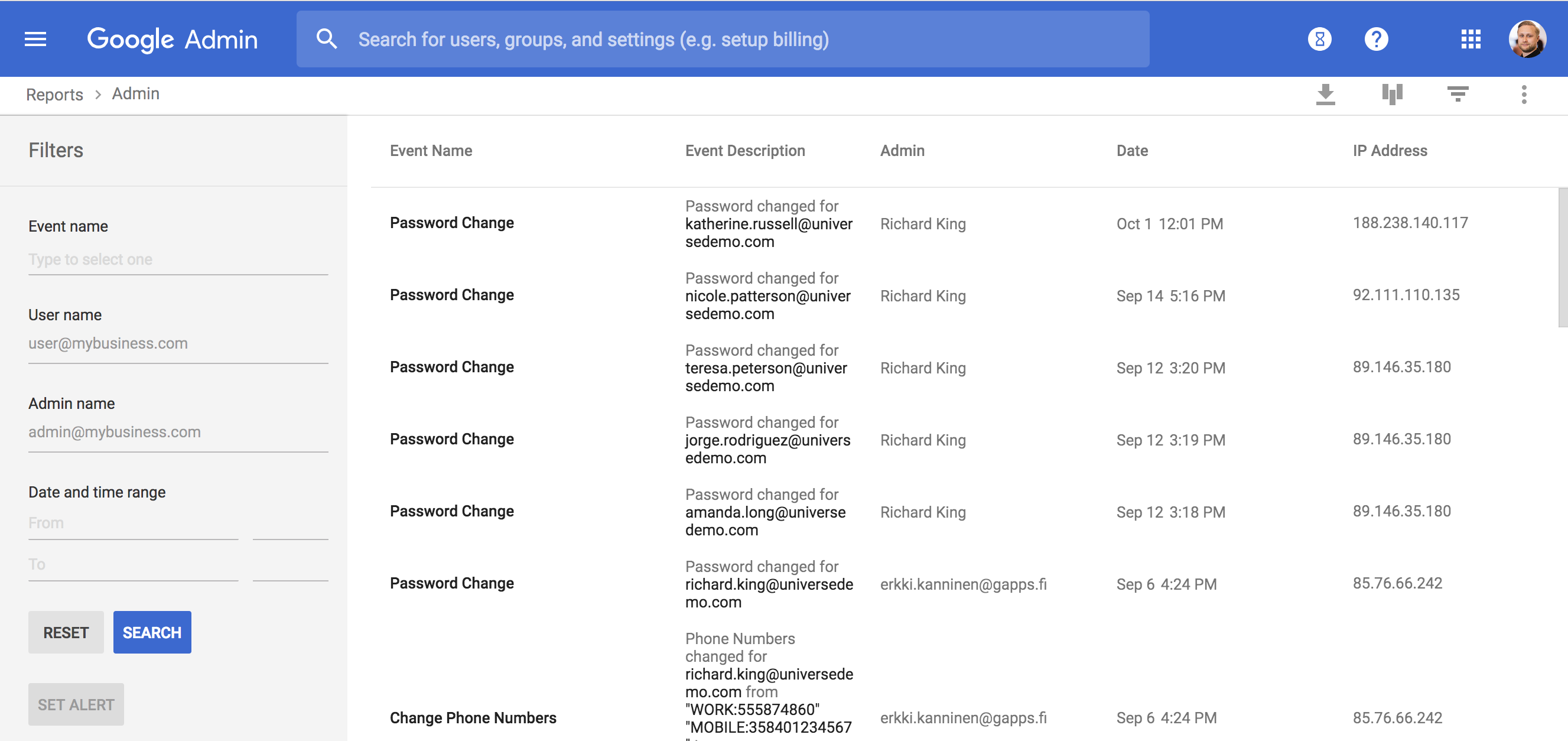Click the SET ALERT button
Viewport: 1568px width, 741px height.
76,704
